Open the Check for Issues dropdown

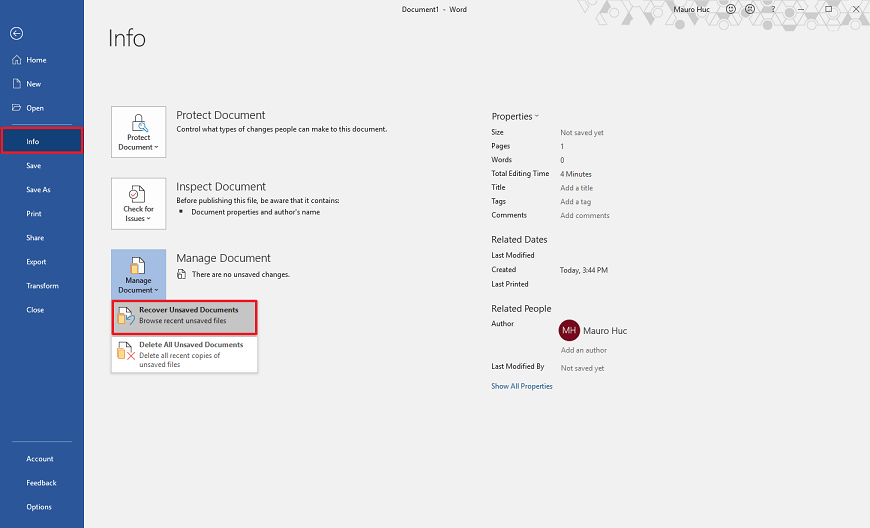click(138, 203)
